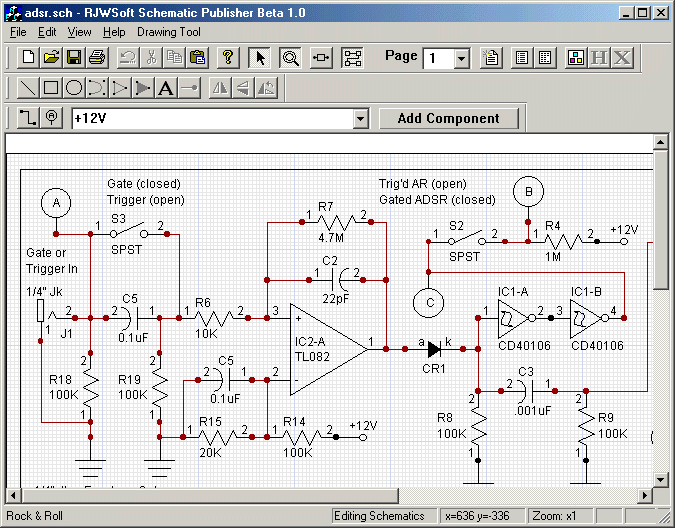Toggle the junction node tool beside wire tool
The height and width of the screenshot is (528, 675).
[x=52, y=119]
